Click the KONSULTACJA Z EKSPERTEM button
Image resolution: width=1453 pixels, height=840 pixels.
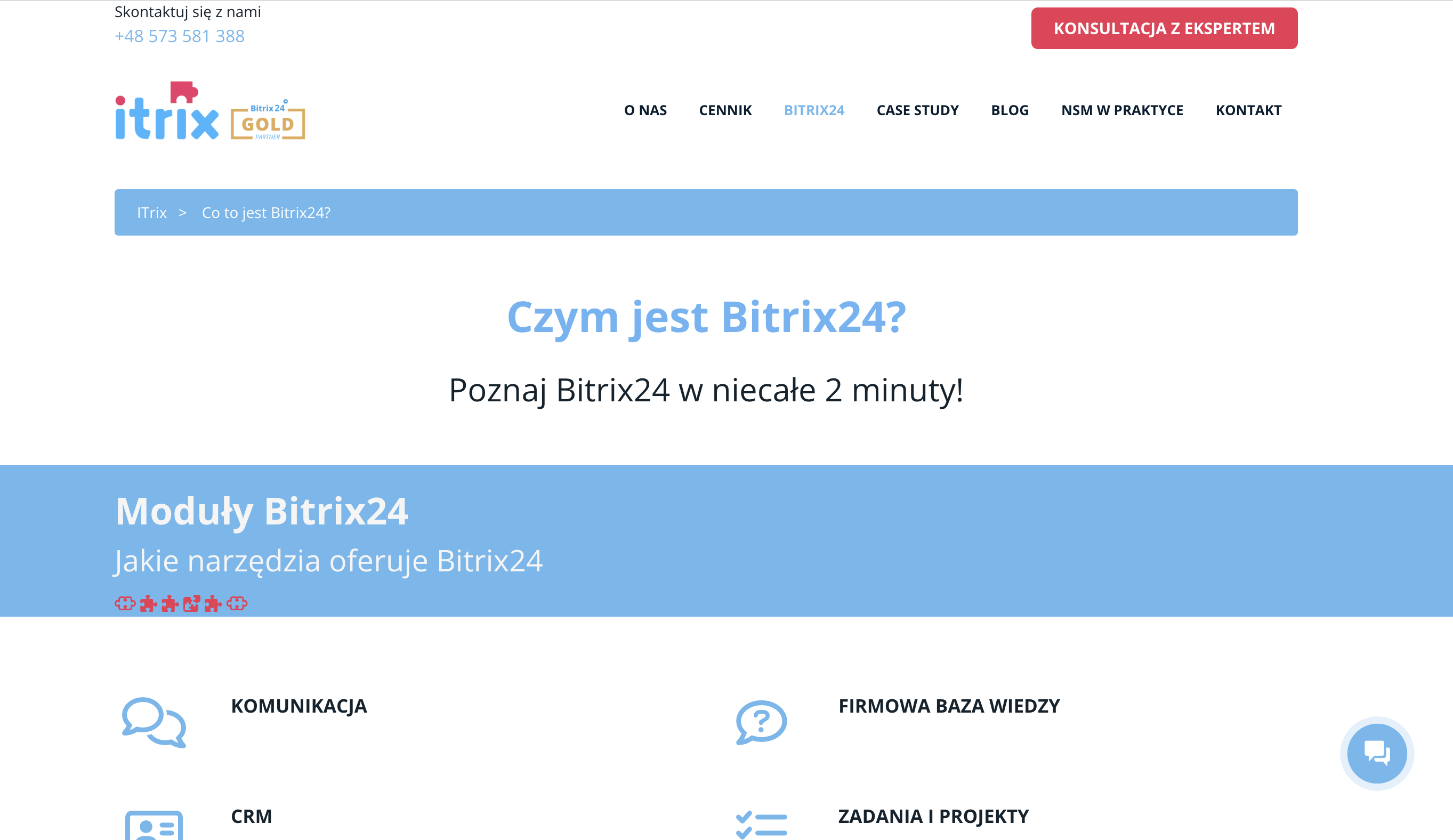coord(1164,28)
